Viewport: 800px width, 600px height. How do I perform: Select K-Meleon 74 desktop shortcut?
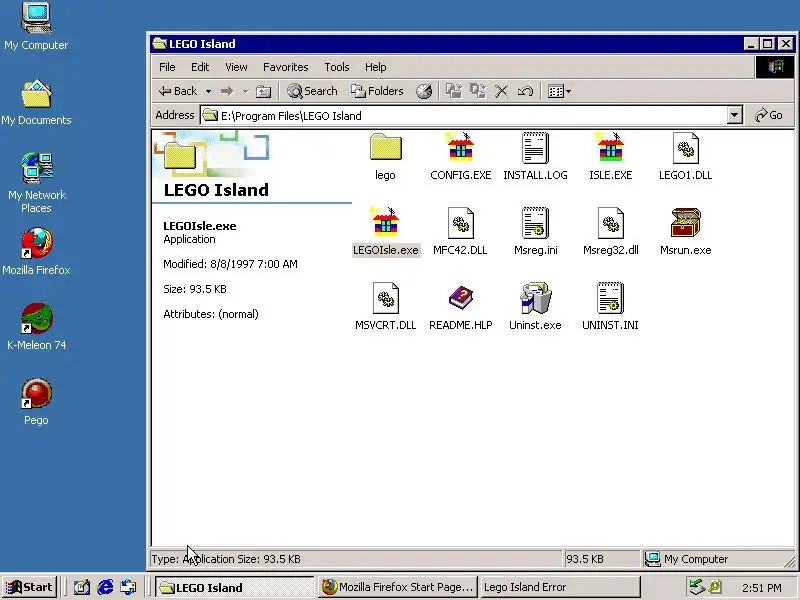coord(36,327)
